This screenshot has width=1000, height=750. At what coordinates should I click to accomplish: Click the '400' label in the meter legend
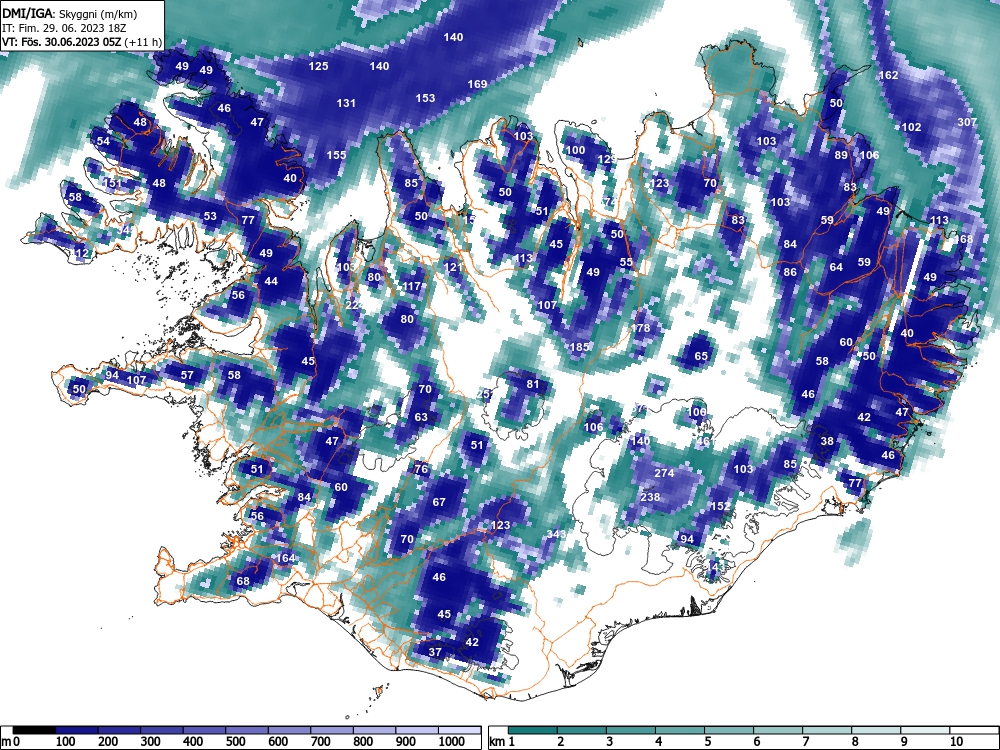193,742
